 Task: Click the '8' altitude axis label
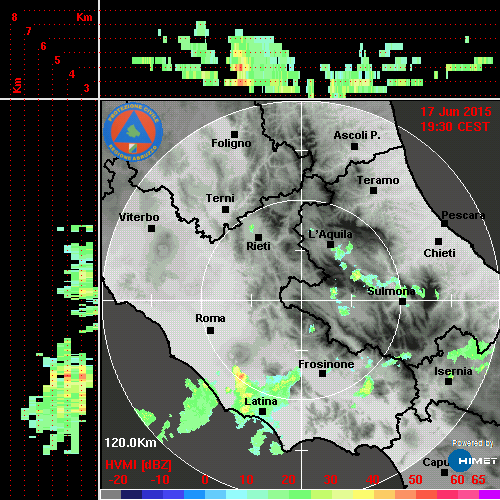point(14,17)
